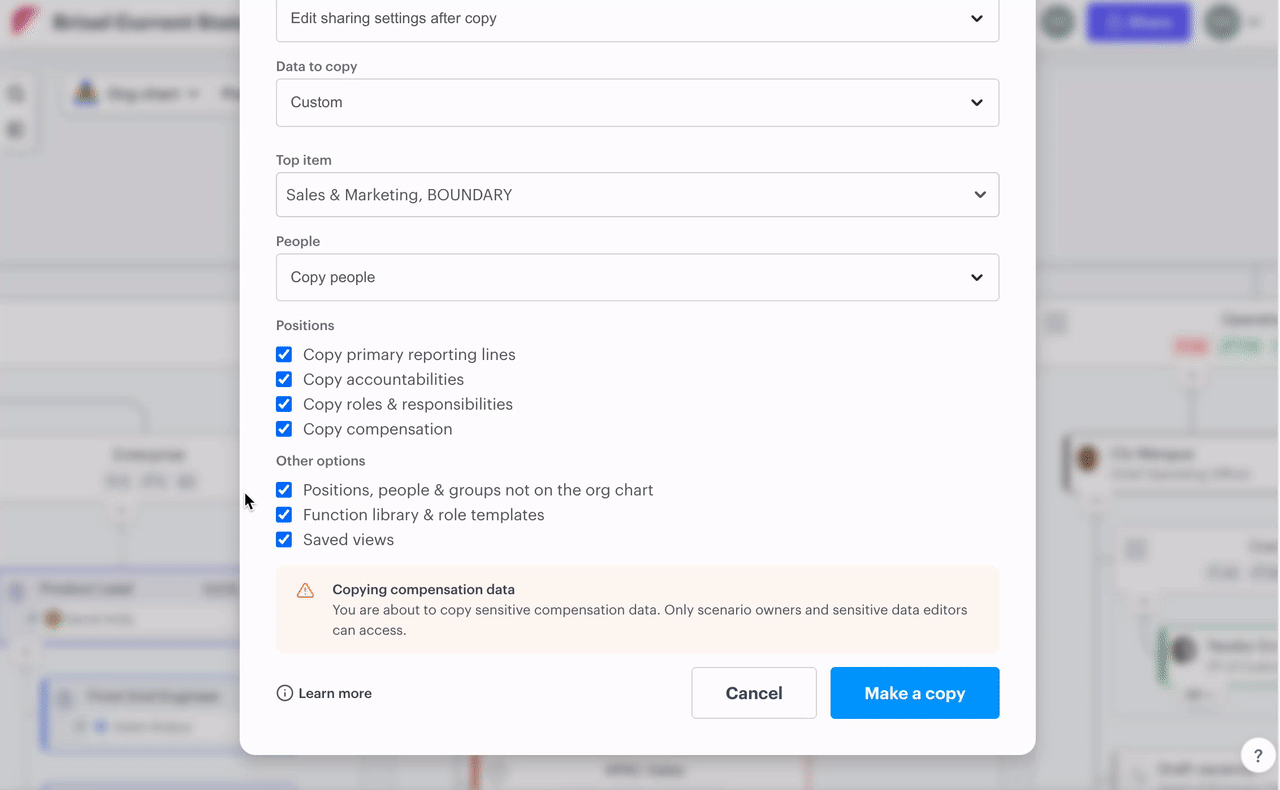Click the warning triangle icon
This screenshot has height=790, width=1280.
click(306, 591)
